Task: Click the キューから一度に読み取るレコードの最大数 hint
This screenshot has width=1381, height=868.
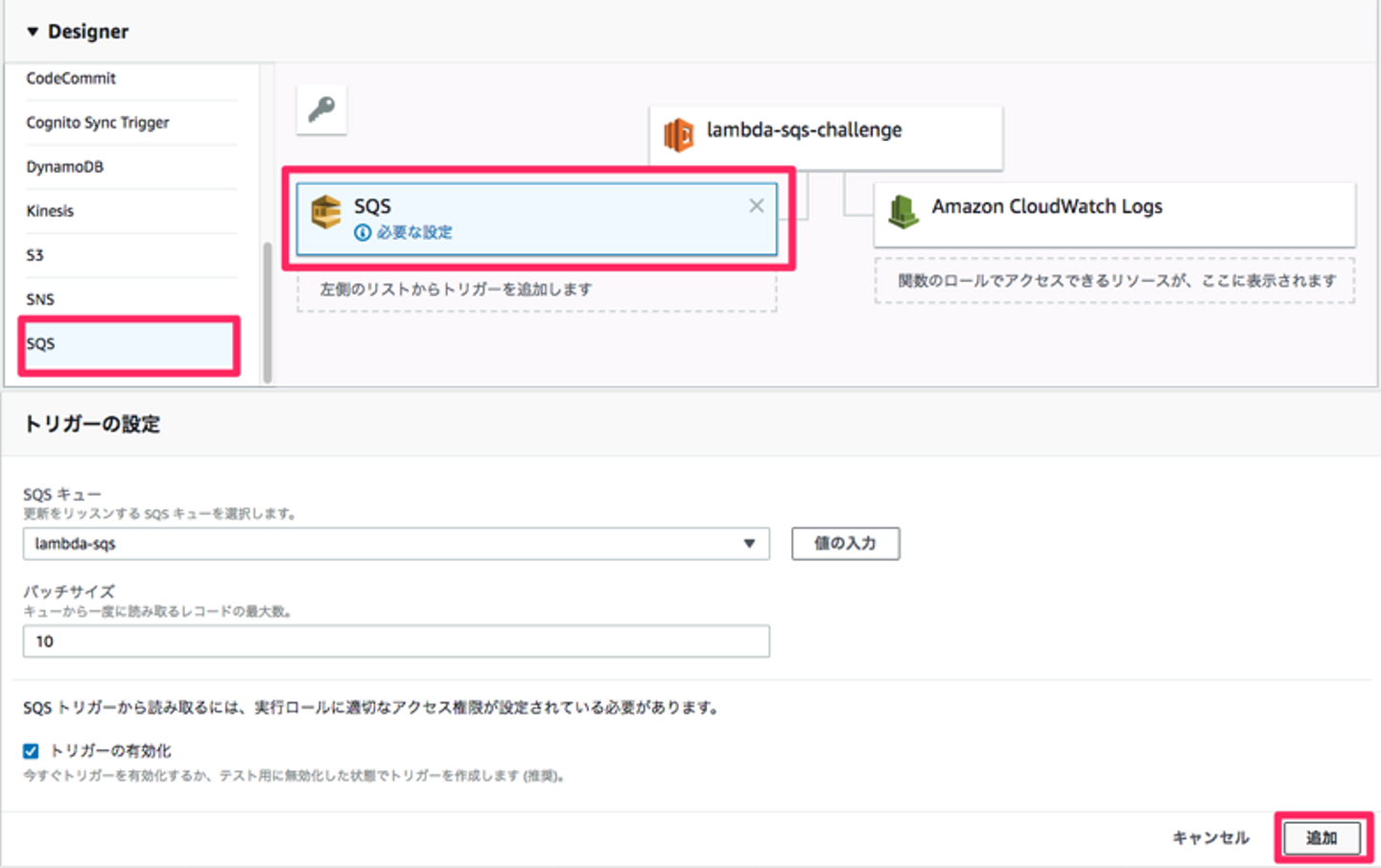Action: point(158,611)
